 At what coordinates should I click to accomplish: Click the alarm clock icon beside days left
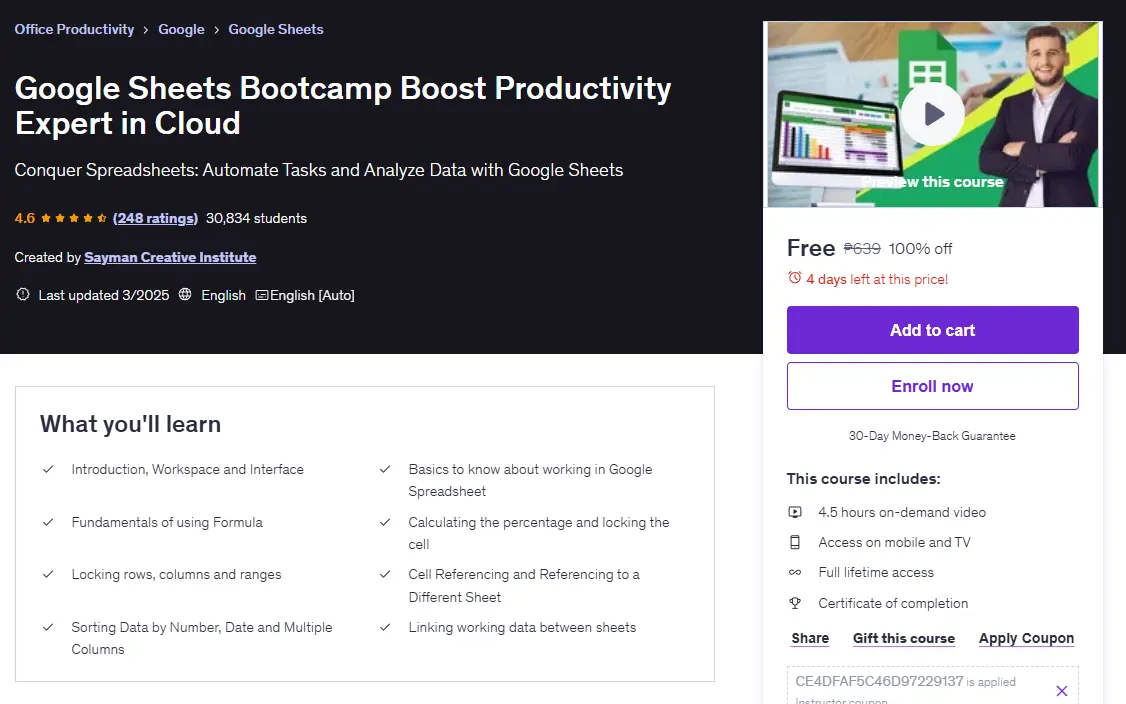[x=794, y=278]
